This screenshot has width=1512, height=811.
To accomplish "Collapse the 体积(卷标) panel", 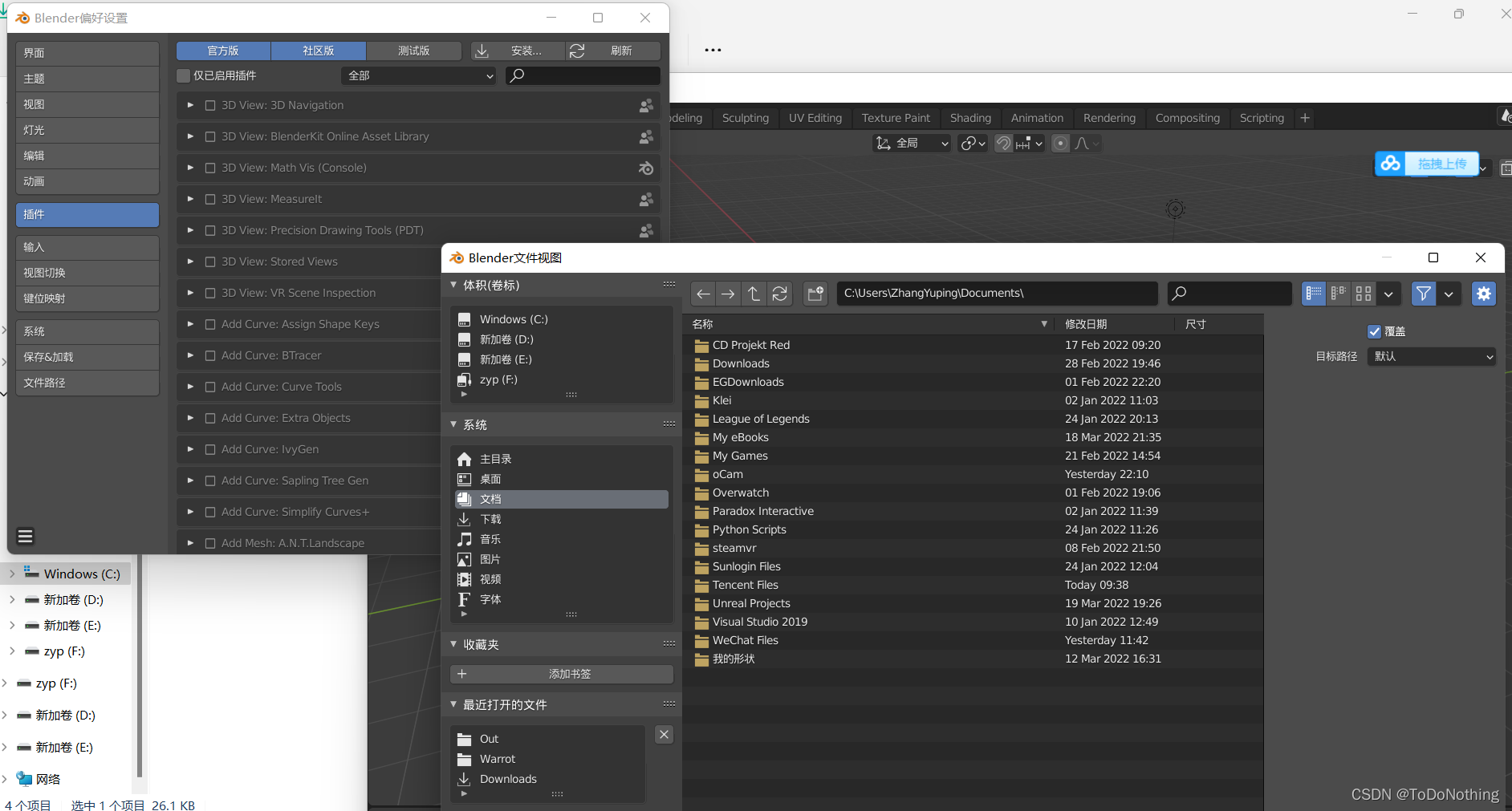I will pos(453,285).
